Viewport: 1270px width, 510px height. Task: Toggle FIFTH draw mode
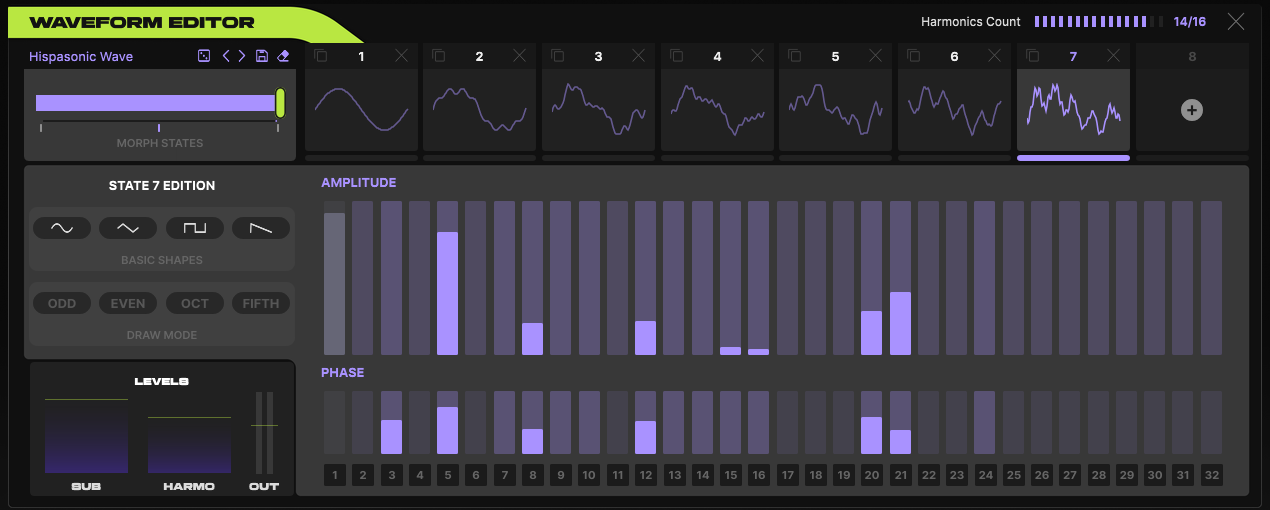pos(261,303)
